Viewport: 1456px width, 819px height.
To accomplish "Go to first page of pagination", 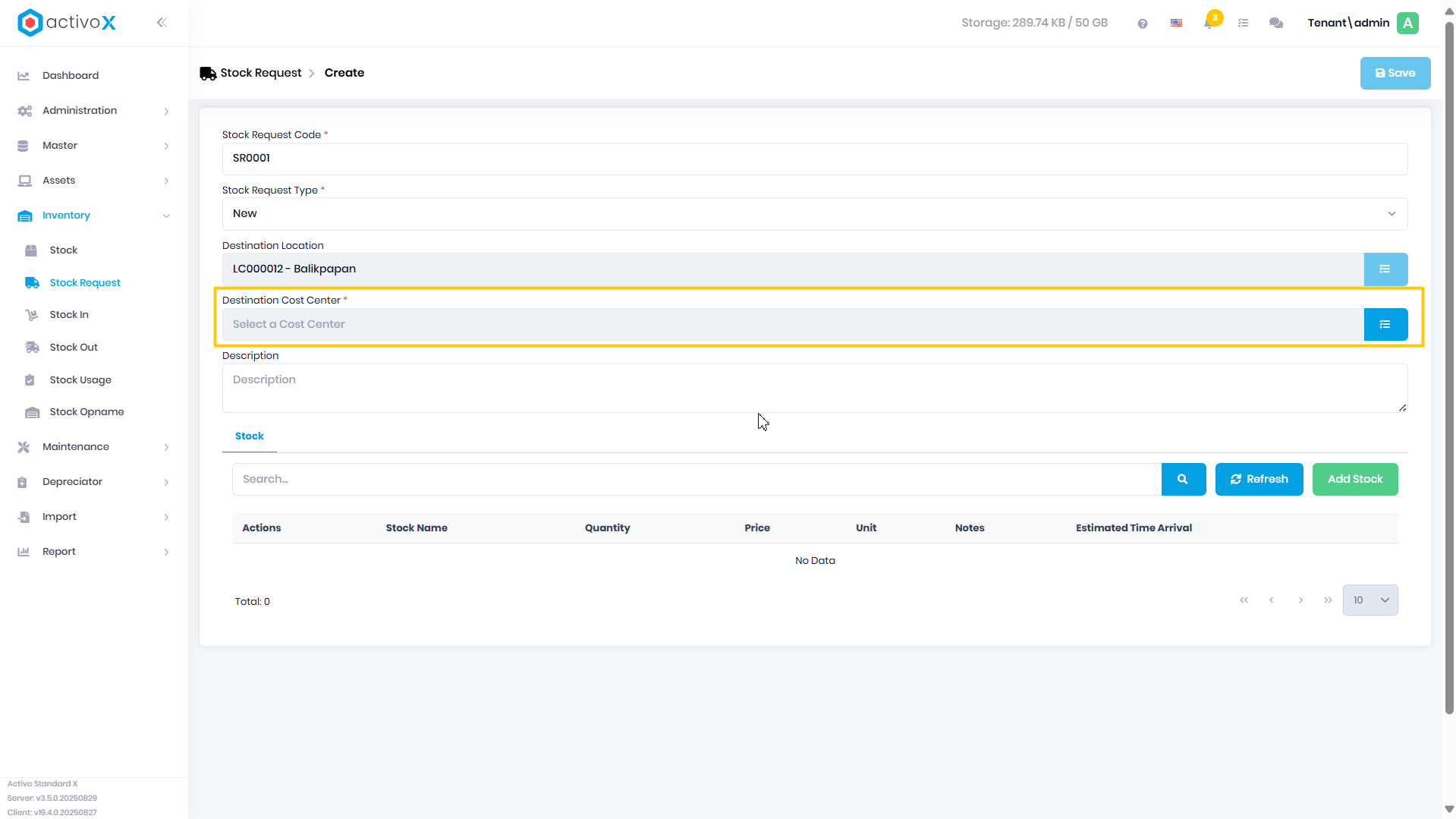I will click(x=1244, y=600).
